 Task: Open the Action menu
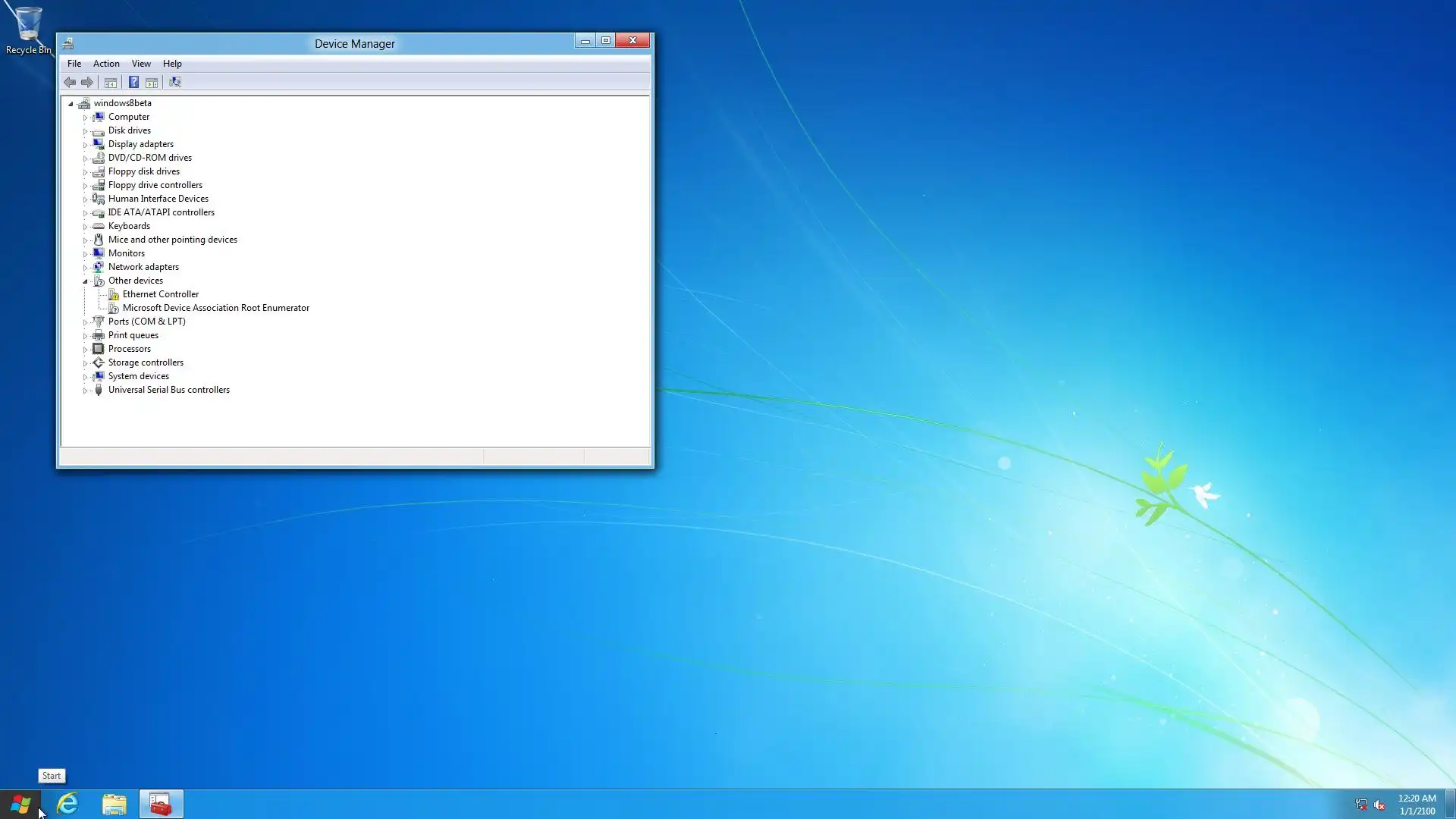point(106,64)
